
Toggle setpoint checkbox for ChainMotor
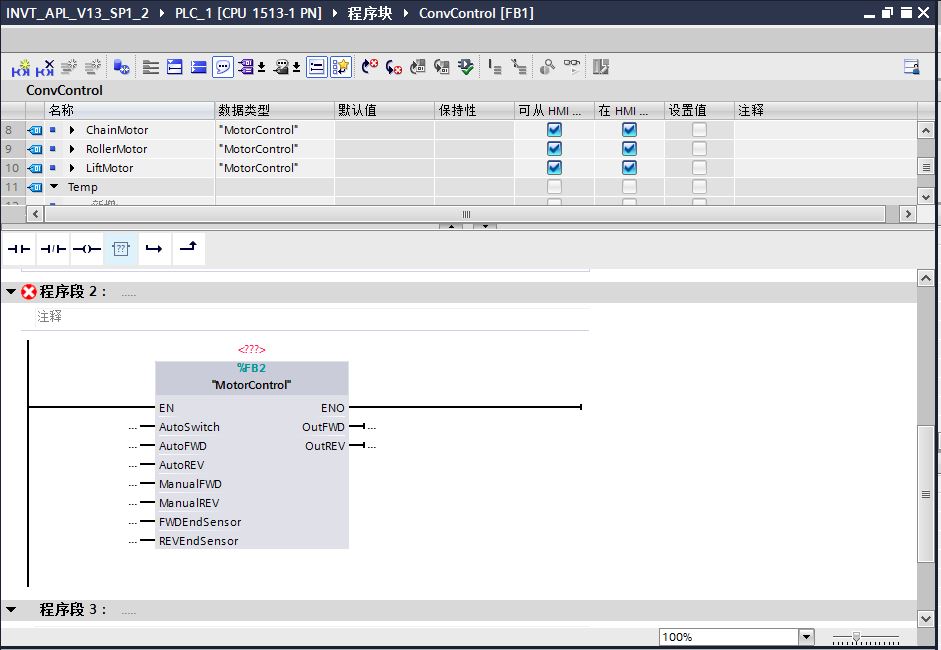[699, 130]
